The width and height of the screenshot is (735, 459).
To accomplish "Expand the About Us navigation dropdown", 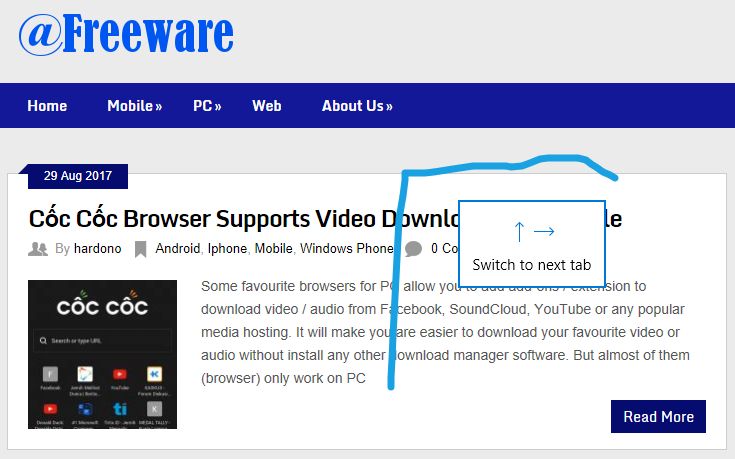I will click(x=357, y=106).
